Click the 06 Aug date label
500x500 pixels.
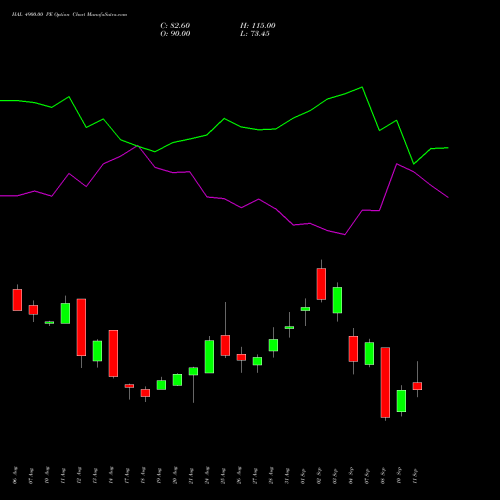click(15, 475)
